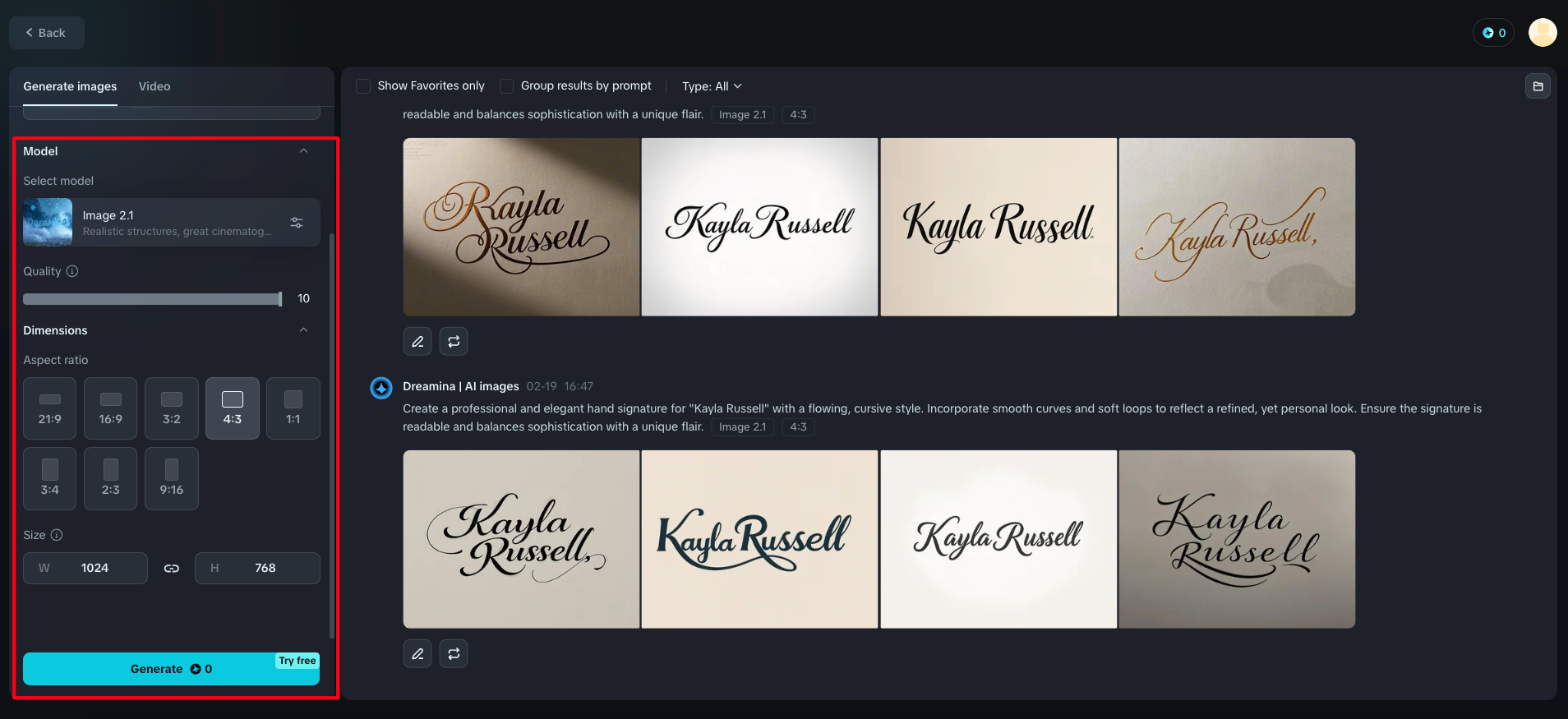
Task: Click the Image 2.1 tag in second prompt
Action: pos(742,427)
